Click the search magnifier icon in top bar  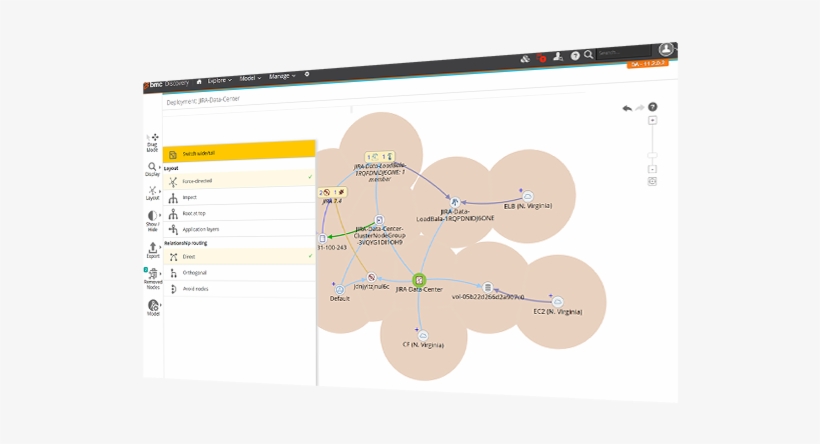(x=588, y=54)
